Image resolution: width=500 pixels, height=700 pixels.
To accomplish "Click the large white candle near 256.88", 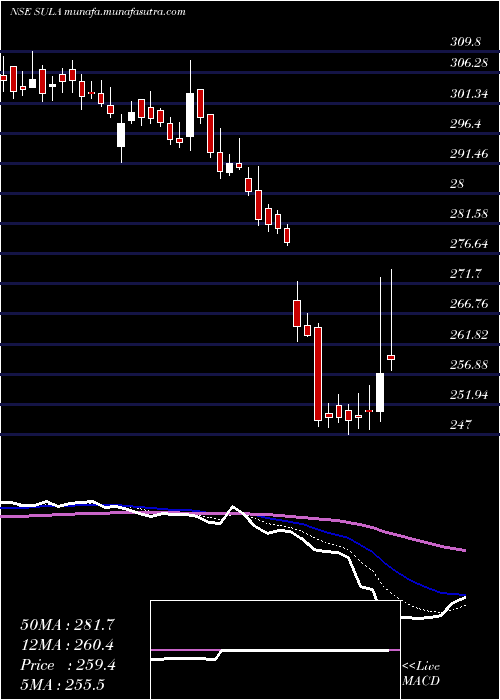I will tap(380, 392).
